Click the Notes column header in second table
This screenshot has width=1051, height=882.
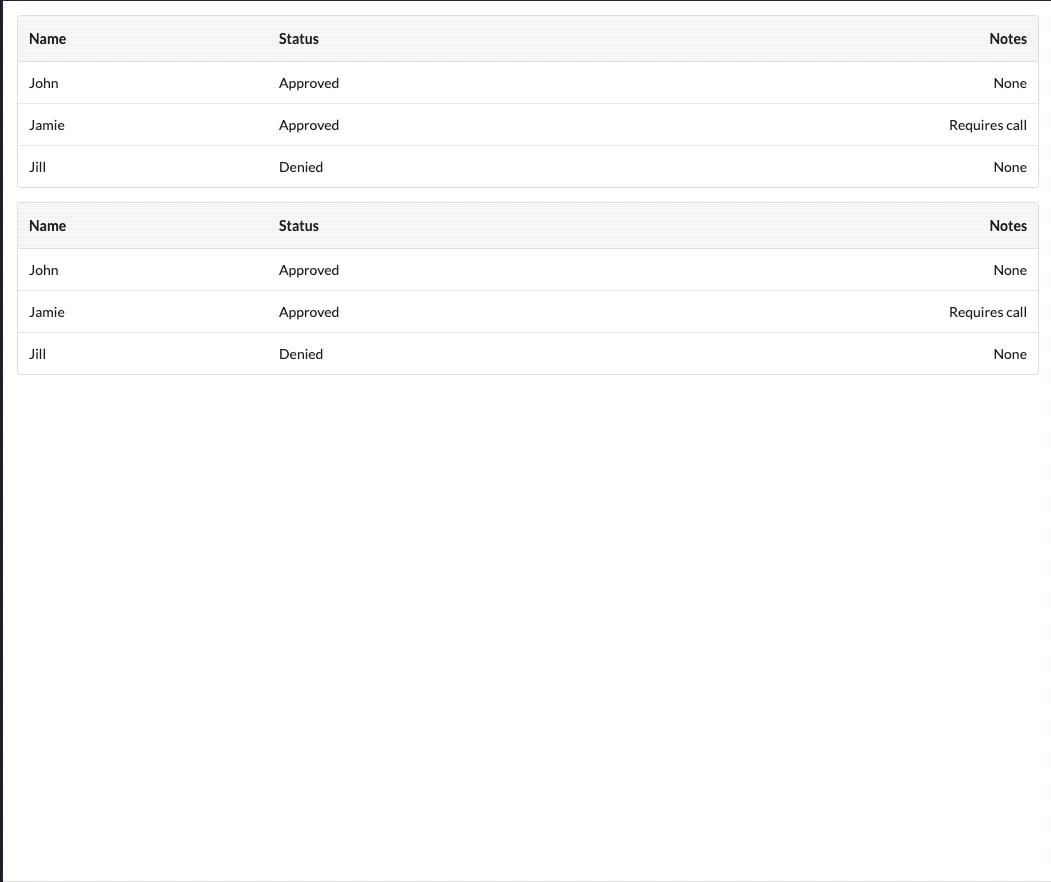coord(1008,226)
